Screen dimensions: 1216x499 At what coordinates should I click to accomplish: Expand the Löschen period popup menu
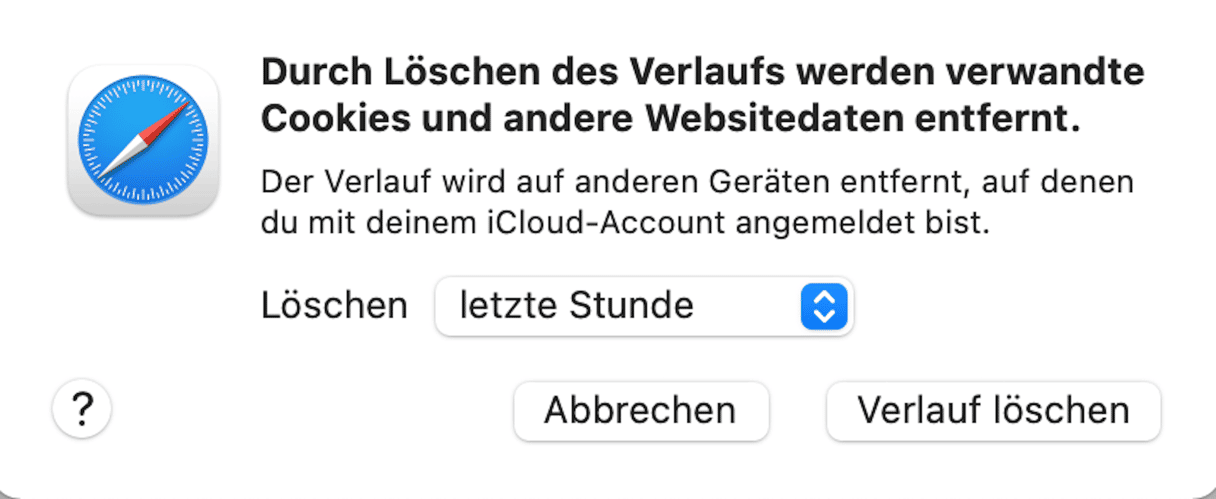[643, 306]
